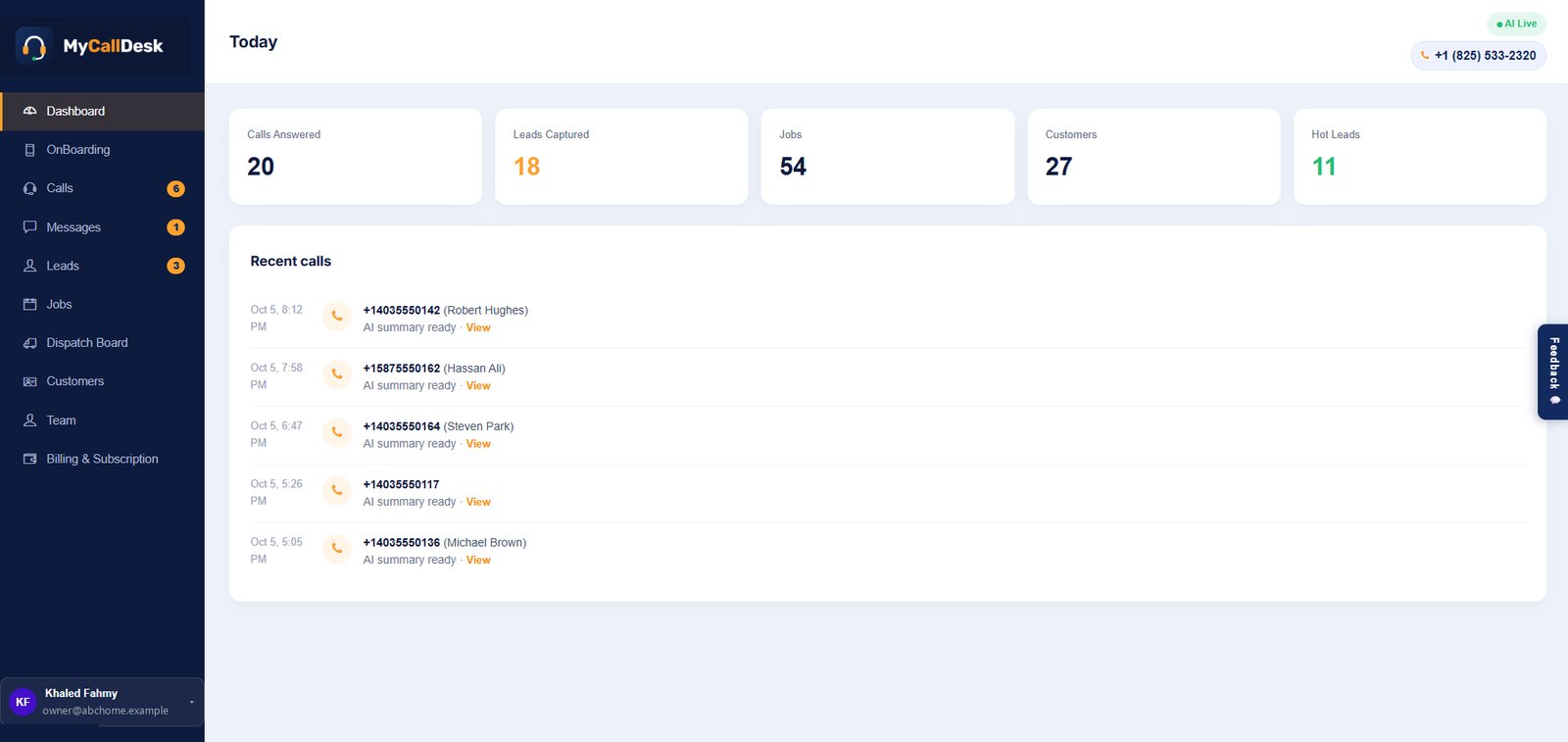
Task: Open the Dashboard menu item
Action: 103,112
